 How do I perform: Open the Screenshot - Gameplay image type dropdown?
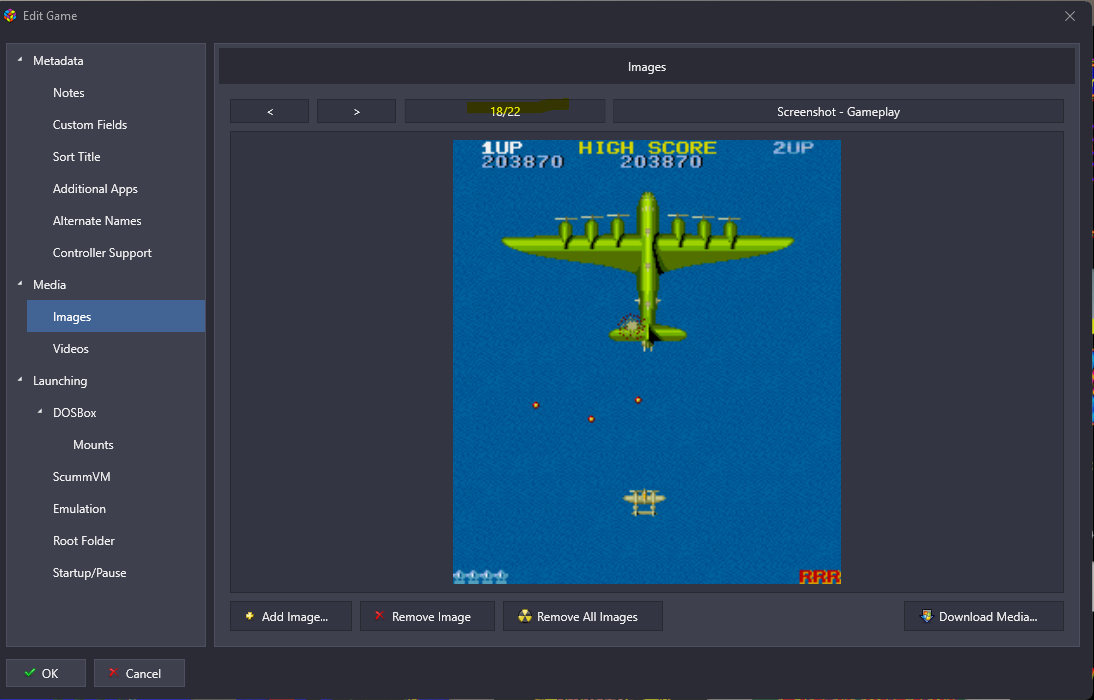coord(838,112)
